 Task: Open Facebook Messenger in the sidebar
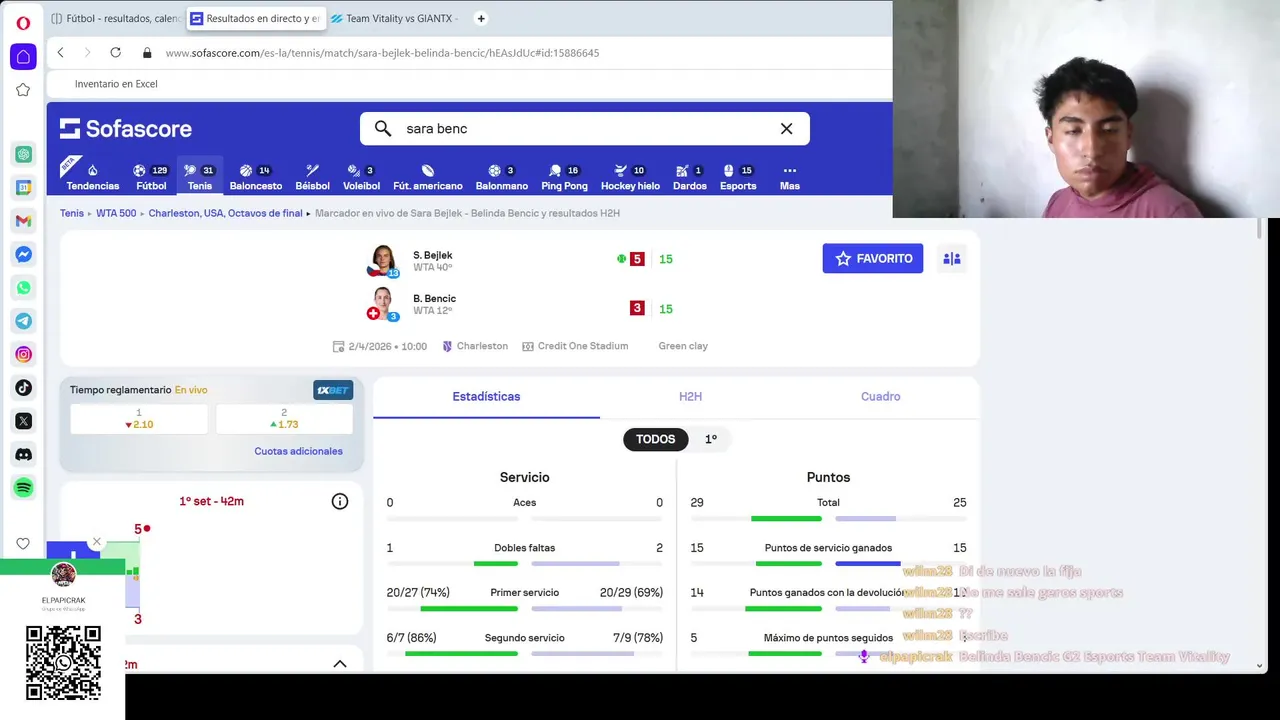[23, 254]
